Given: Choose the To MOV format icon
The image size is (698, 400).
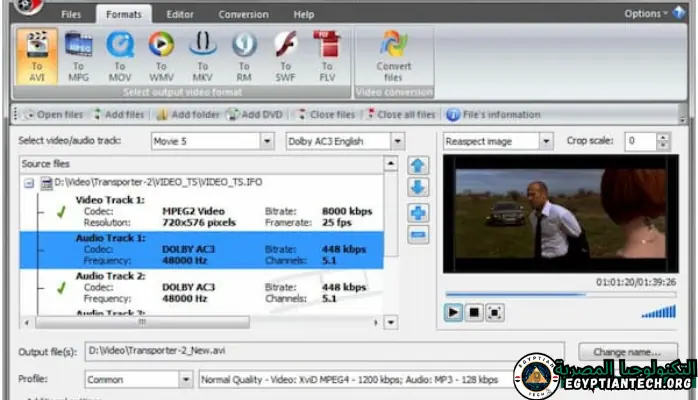Looking at the screenshot, I should coord(120,56).
